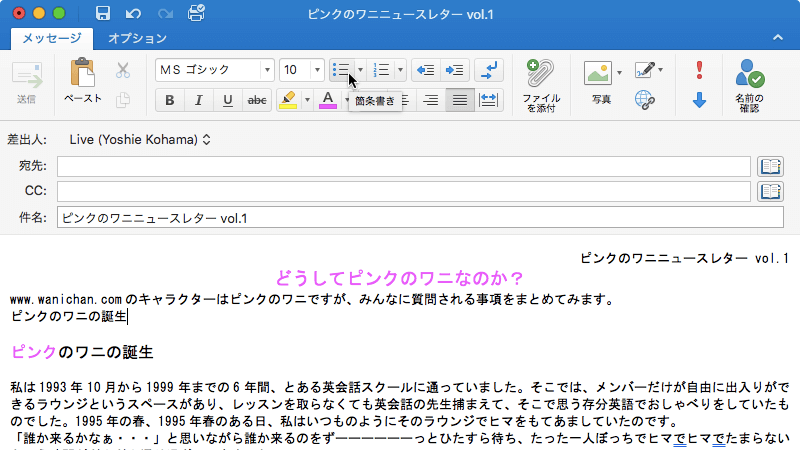The height and width of the screenshot is (450, 800).
Task: Align text to the right
Action: coord(431,100)
